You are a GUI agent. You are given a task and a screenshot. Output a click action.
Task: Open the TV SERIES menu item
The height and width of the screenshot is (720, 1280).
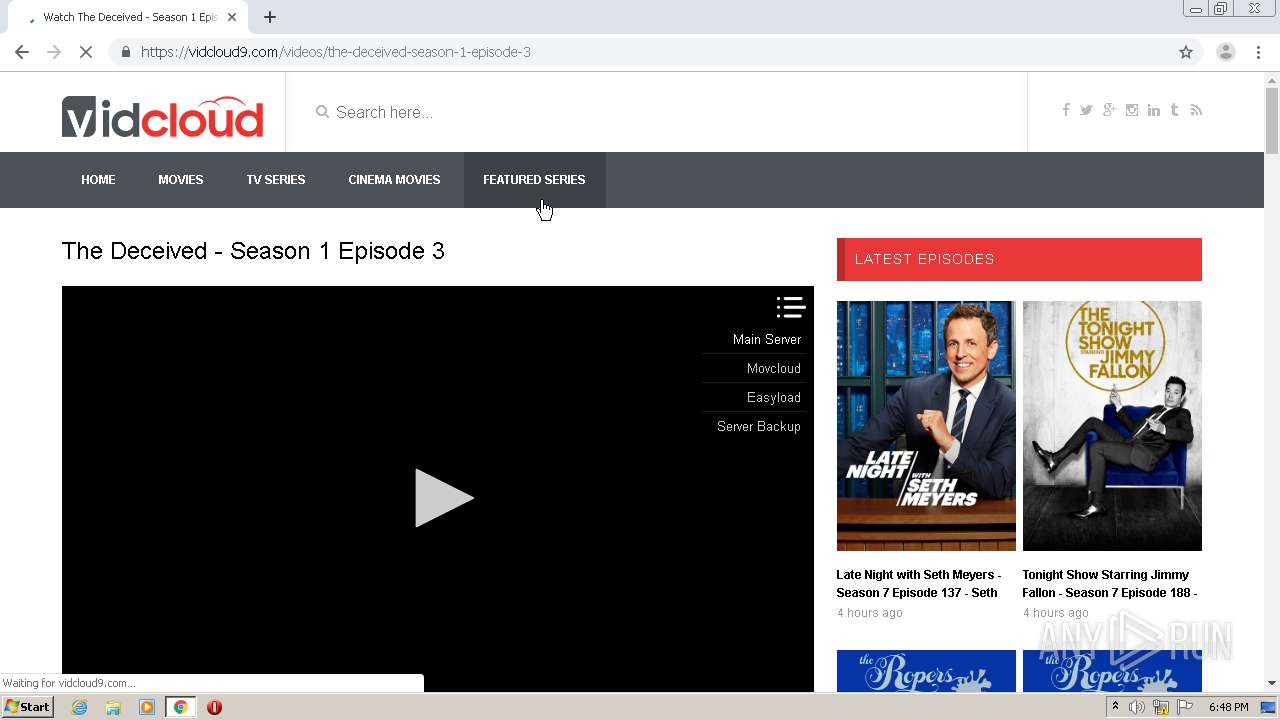point(276,180)
